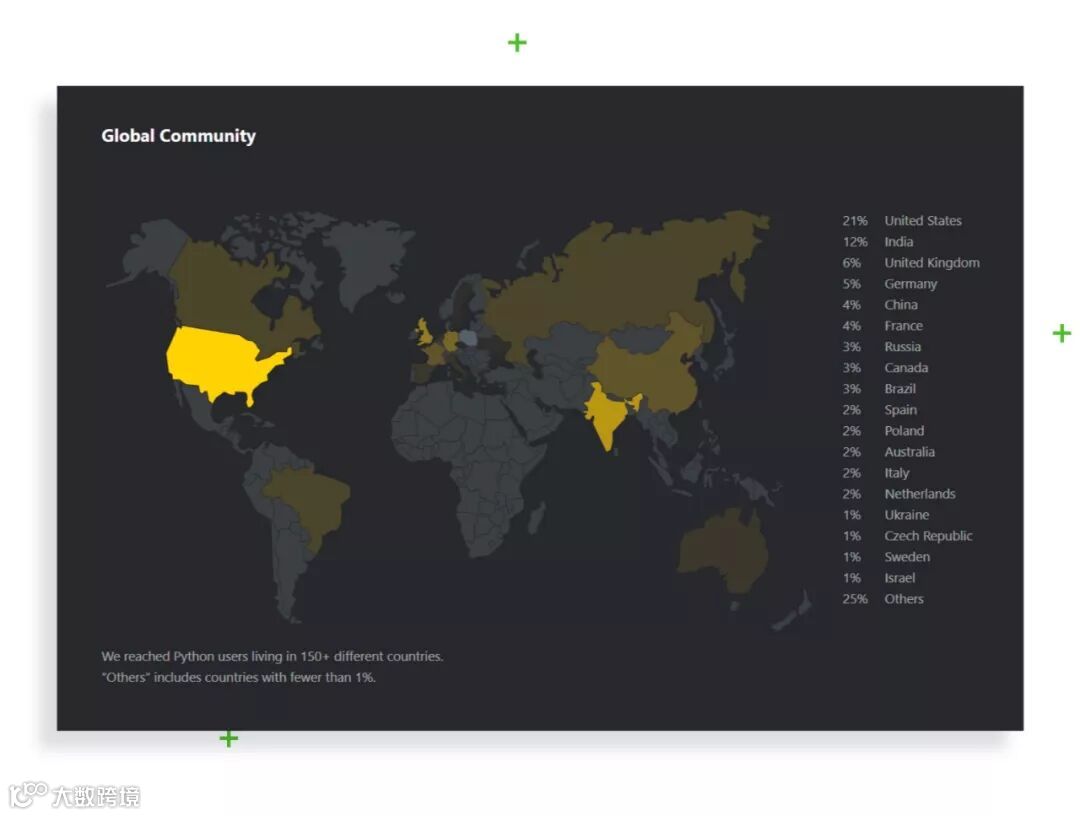
Task: Select the "United Kingdom" legend entry
Action: (931, 262)
